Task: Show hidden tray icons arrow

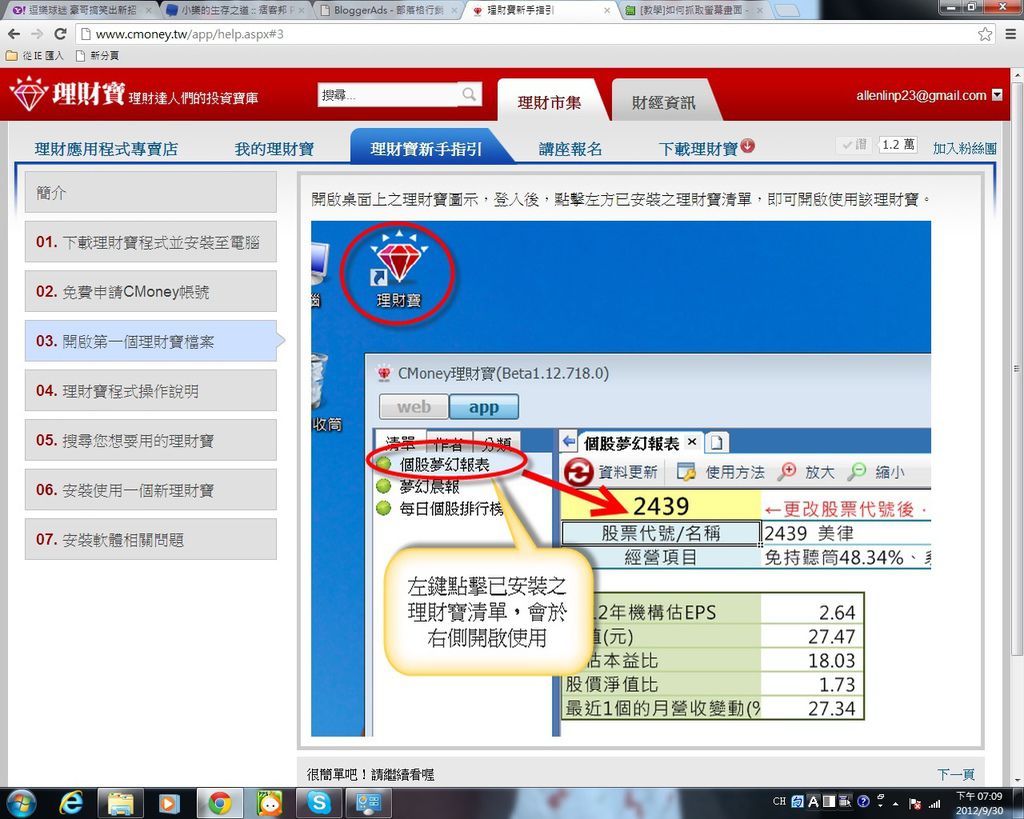Action: 896,803
